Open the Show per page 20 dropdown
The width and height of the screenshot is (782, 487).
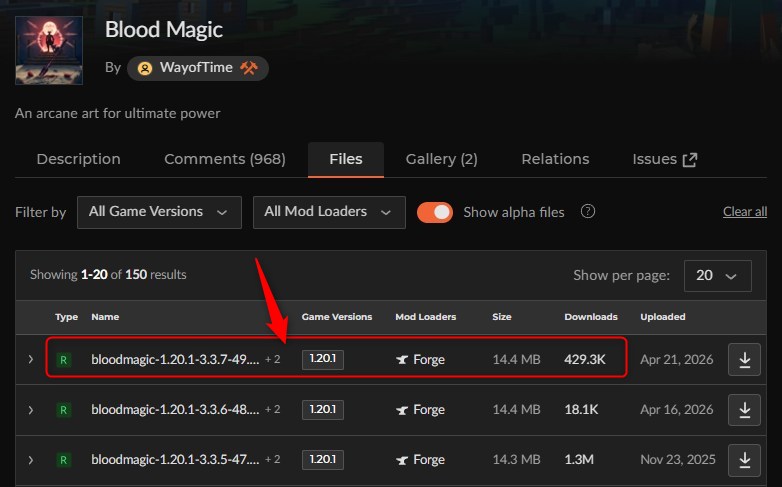pyautogui.click(x=718, y=275)
